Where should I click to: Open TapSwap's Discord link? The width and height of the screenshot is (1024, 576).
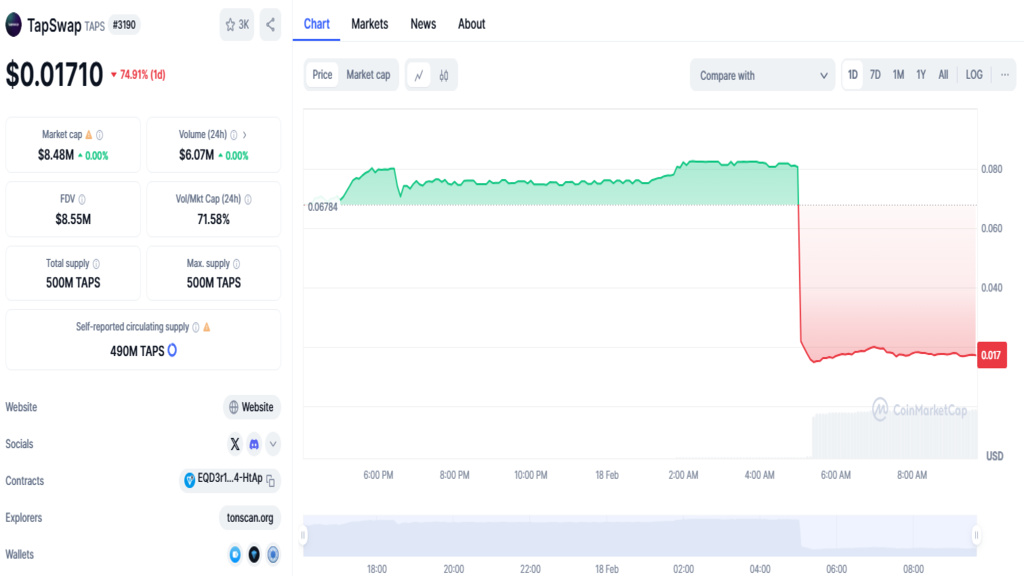click(254, 444)
